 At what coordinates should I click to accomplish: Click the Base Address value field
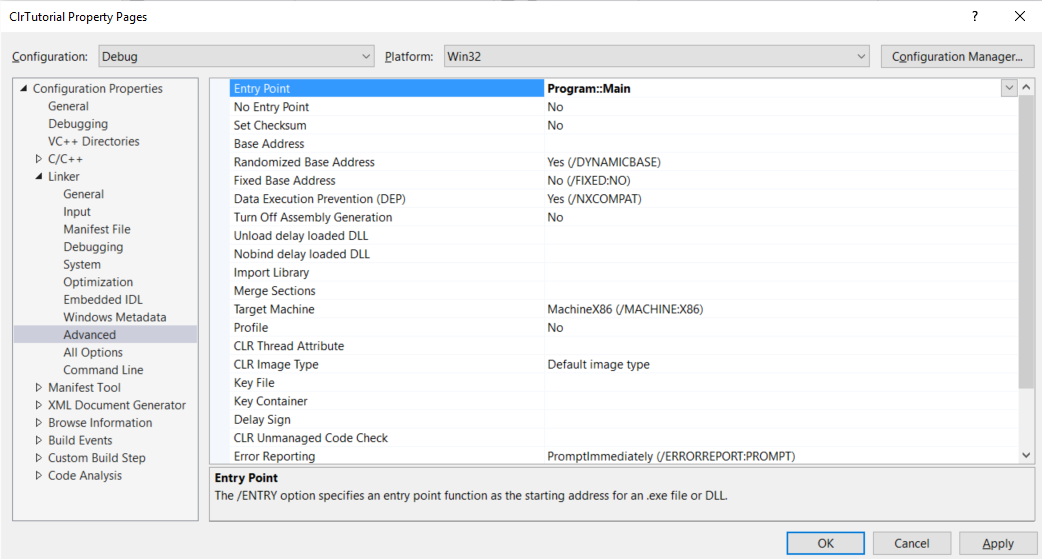coord(780,144)
